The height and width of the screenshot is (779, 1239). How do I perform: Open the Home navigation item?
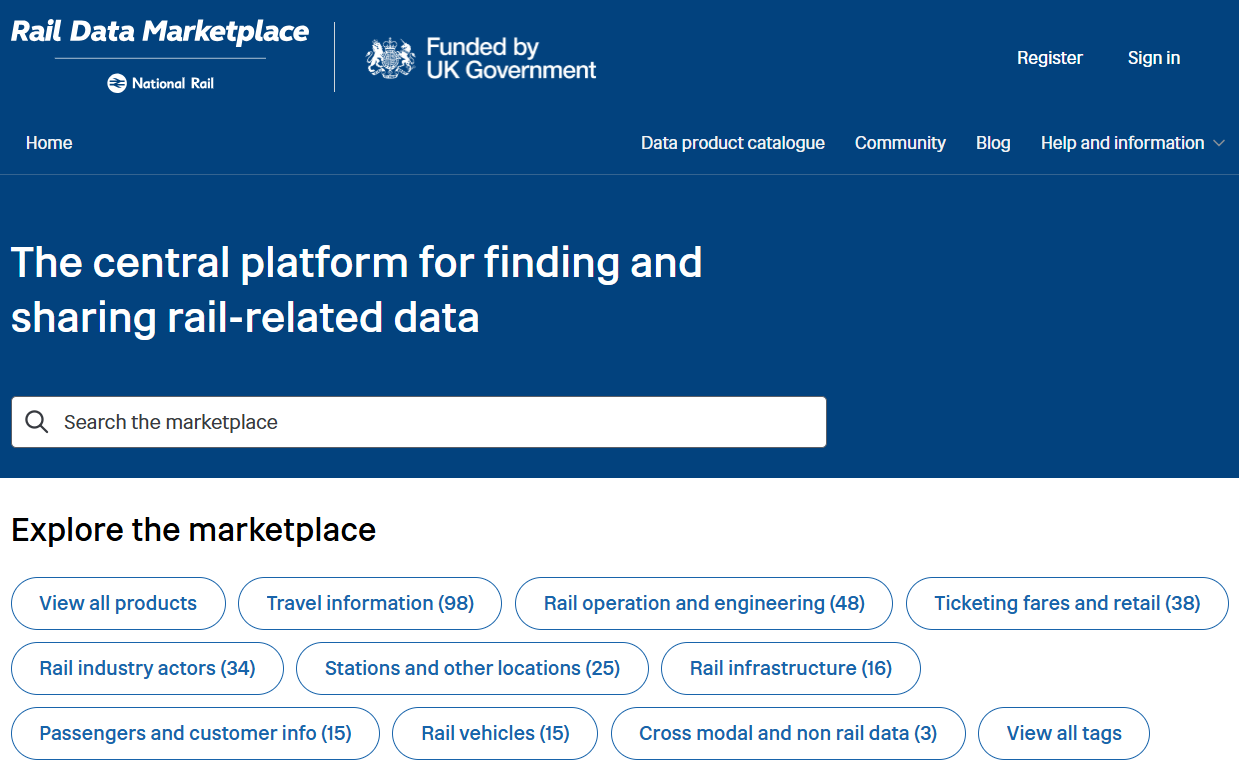pyautogui.click(x=48, y=143)
